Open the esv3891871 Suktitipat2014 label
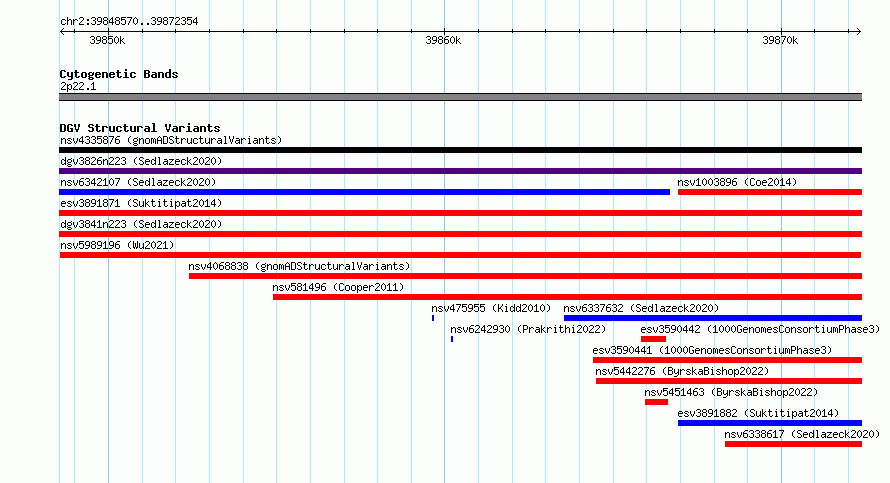The width and height of the screenshot is (890, 483). [x=141, y=203]
